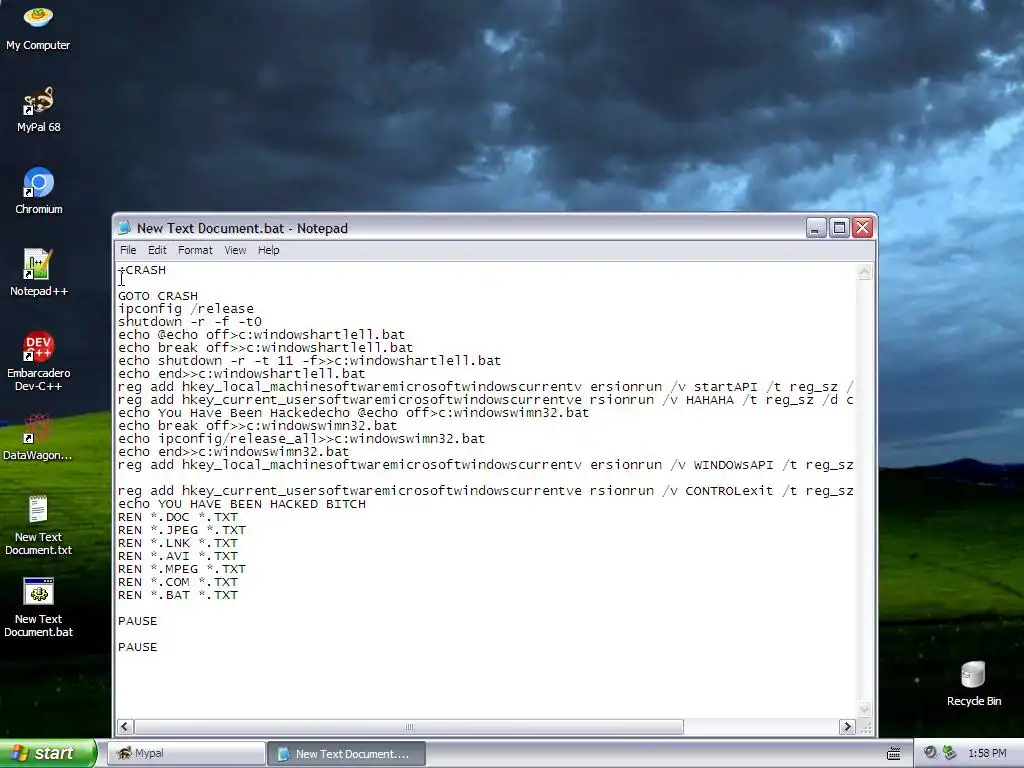Viewport: 1024px width, 768px height.
Task: Close the Notepad window
Action: 863,228
